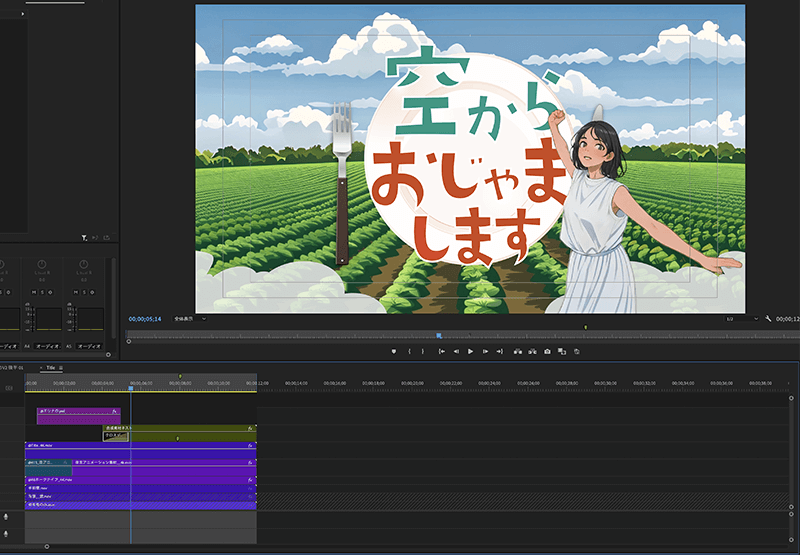This screenshot has width=800, height=555.
Task: Select the Title sequence tab in the timeline
Action: 51,368
